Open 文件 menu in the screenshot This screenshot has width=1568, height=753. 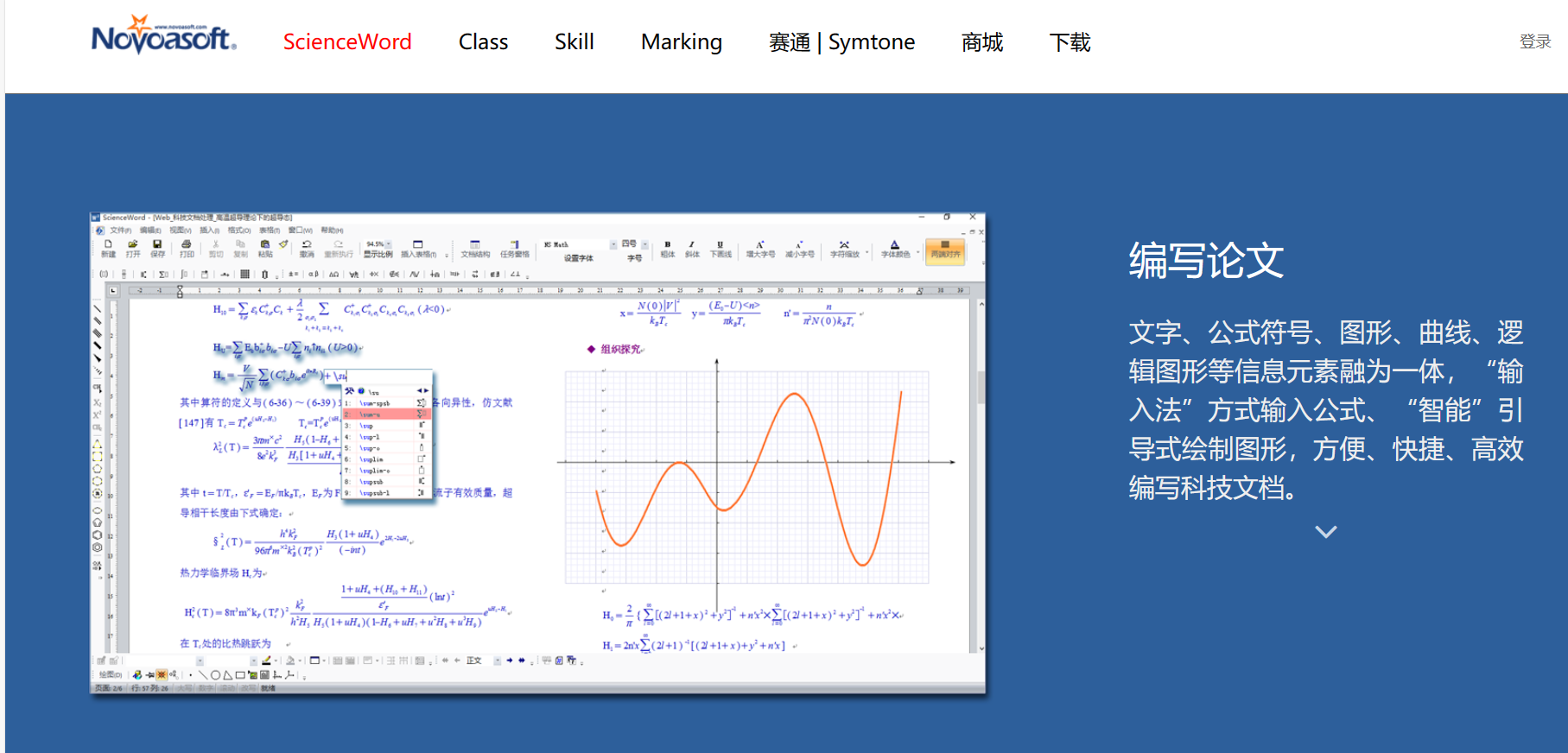click(121, 231)
